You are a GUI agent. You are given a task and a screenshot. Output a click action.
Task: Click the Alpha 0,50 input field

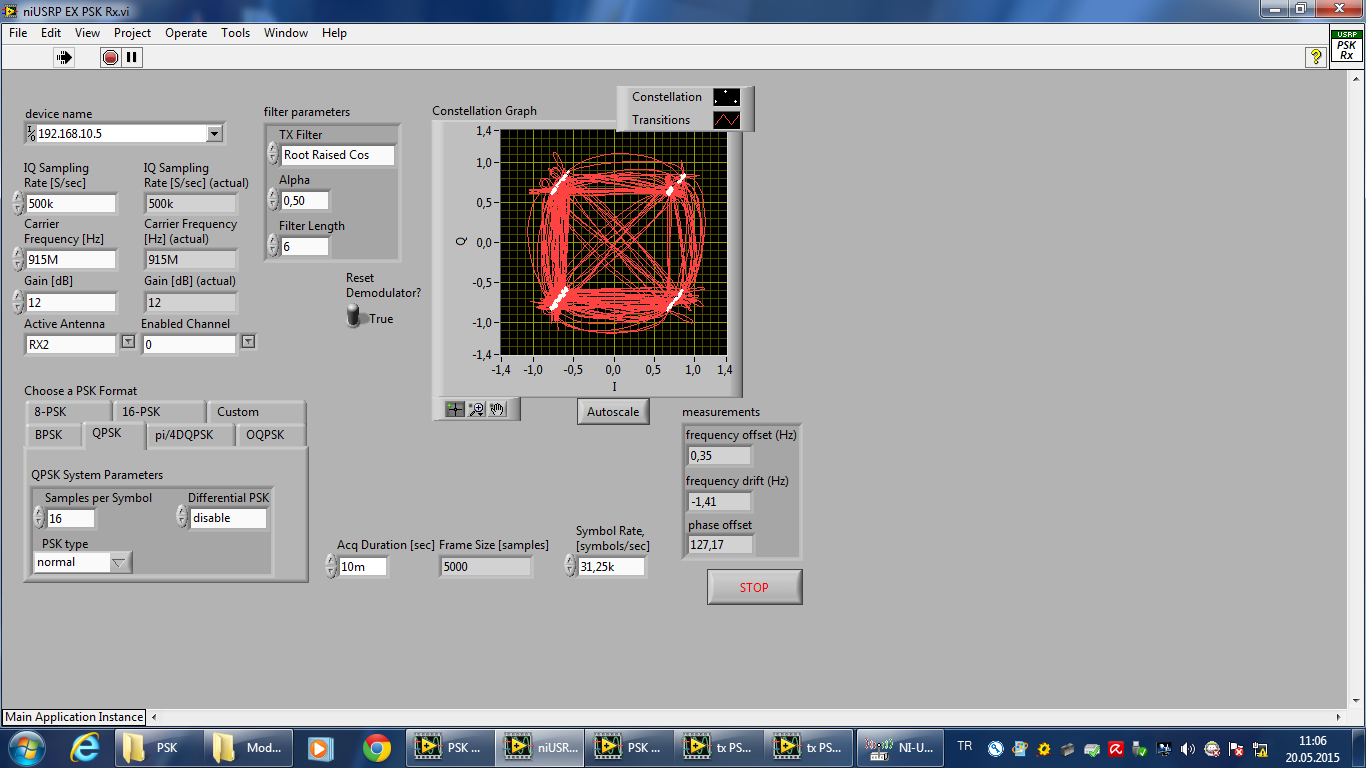[304, 200]
